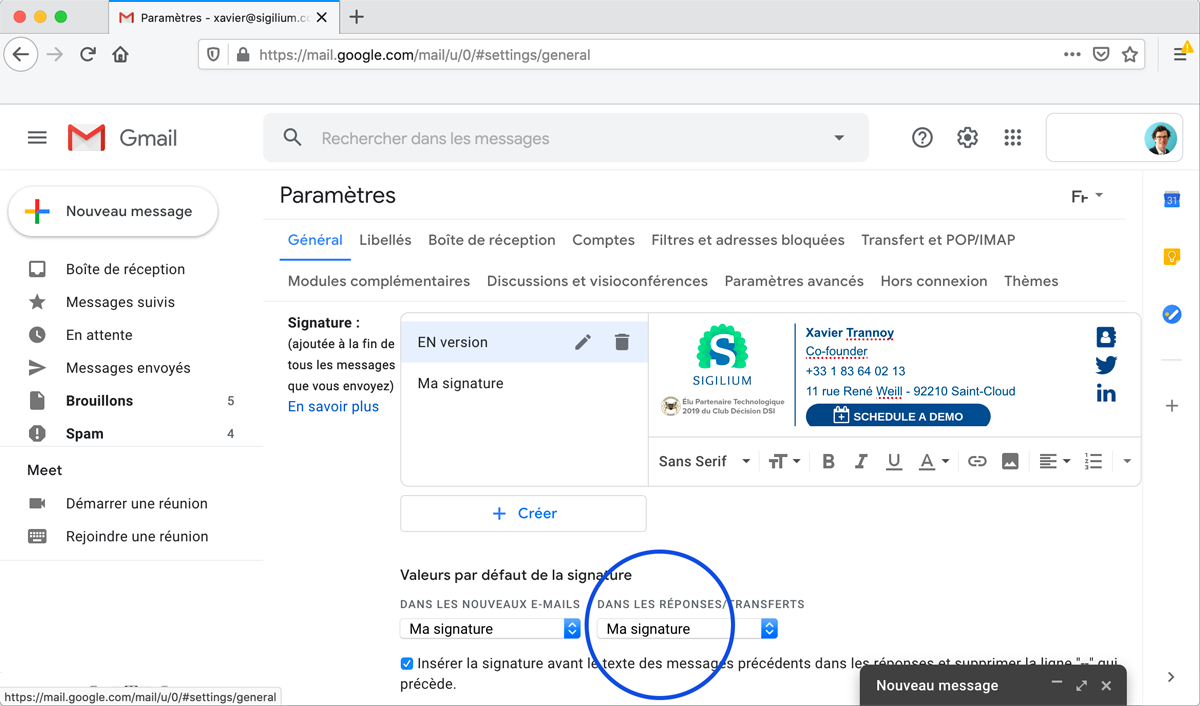The height and width of the screenshot is (706, 1200).
Task: Edit the EN version signature name
Action: [583, 342]
